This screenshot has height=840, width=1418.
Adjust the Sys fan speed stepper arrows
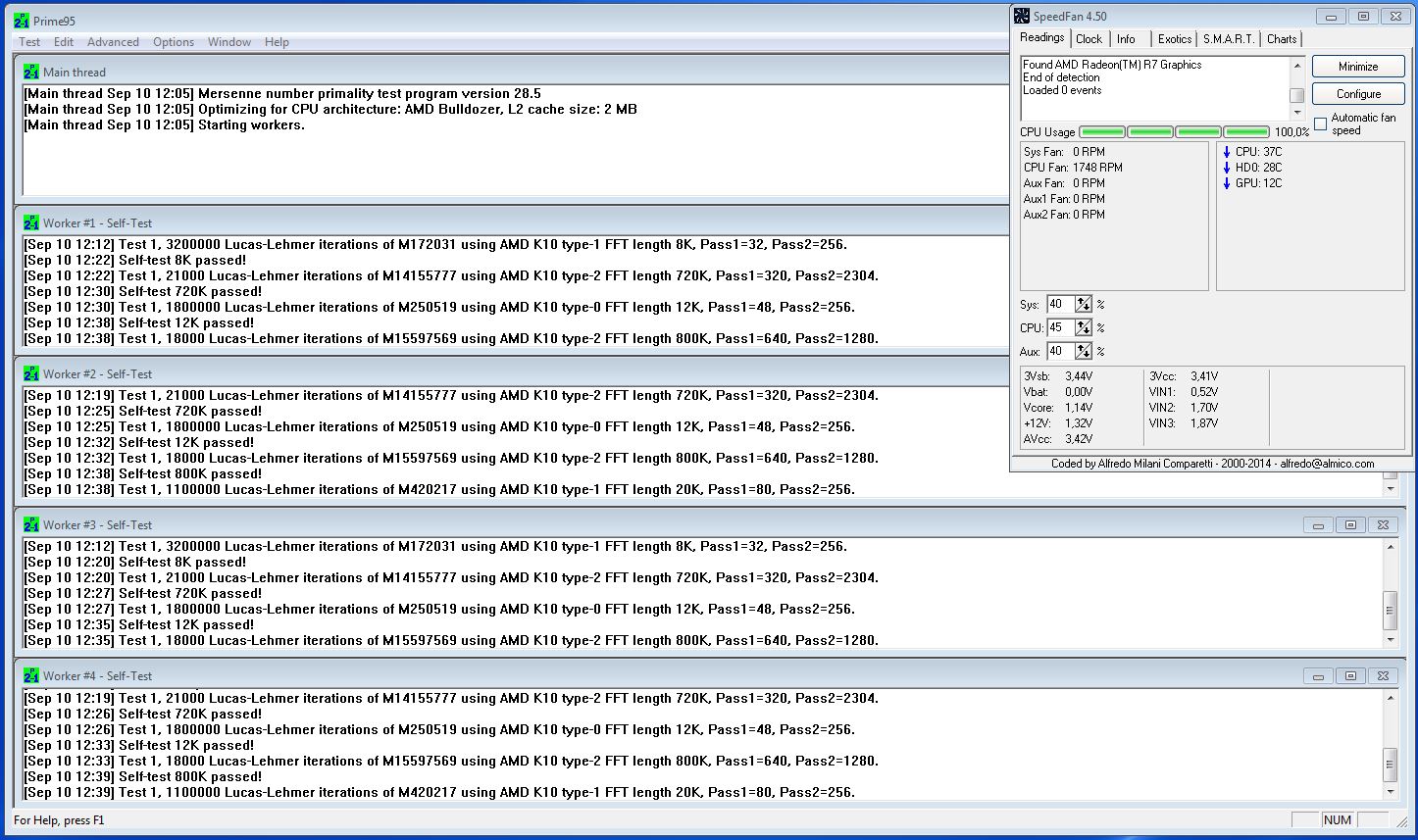1084,304
